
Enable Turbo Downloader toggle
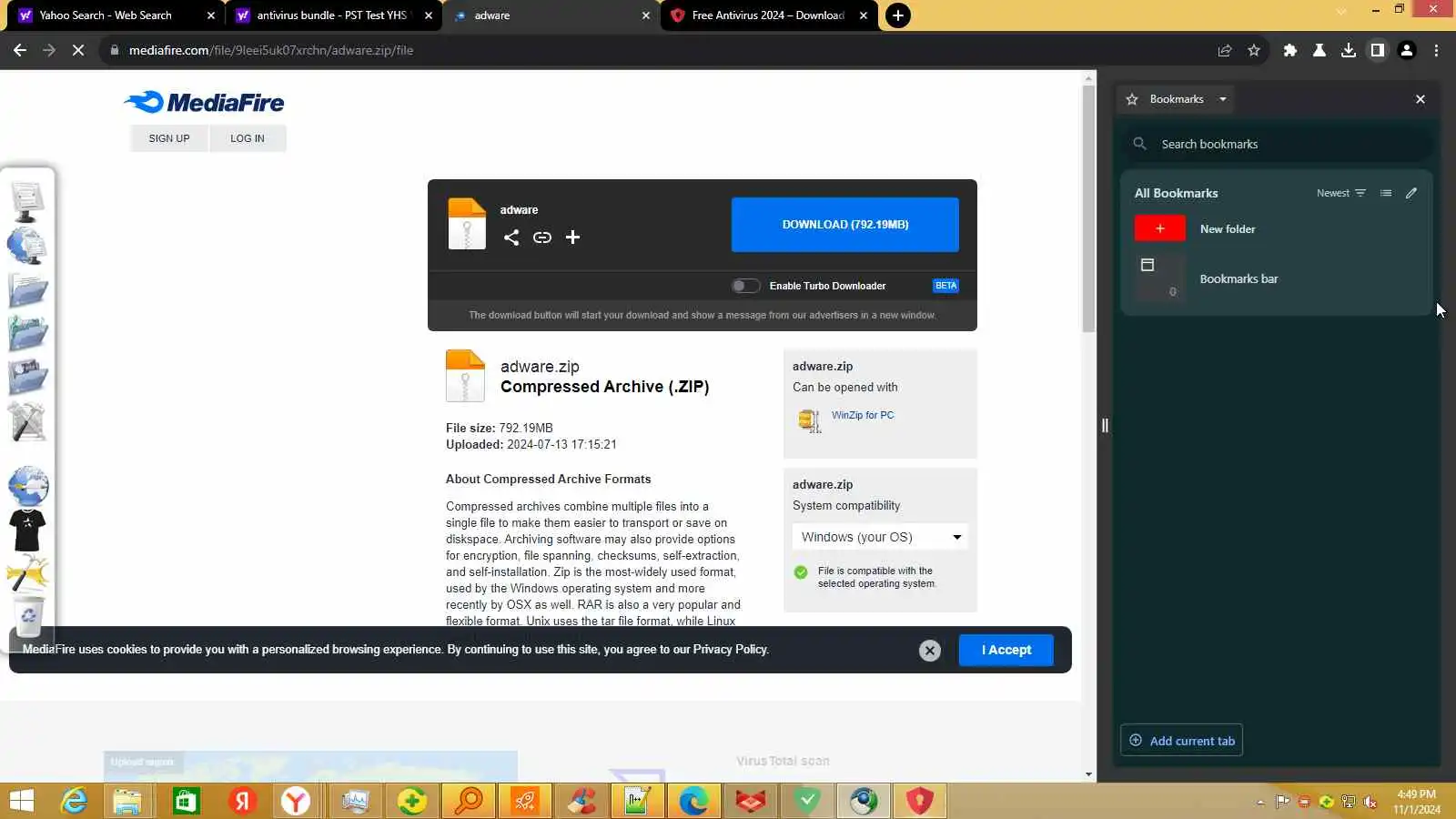(x=745, y=286)
